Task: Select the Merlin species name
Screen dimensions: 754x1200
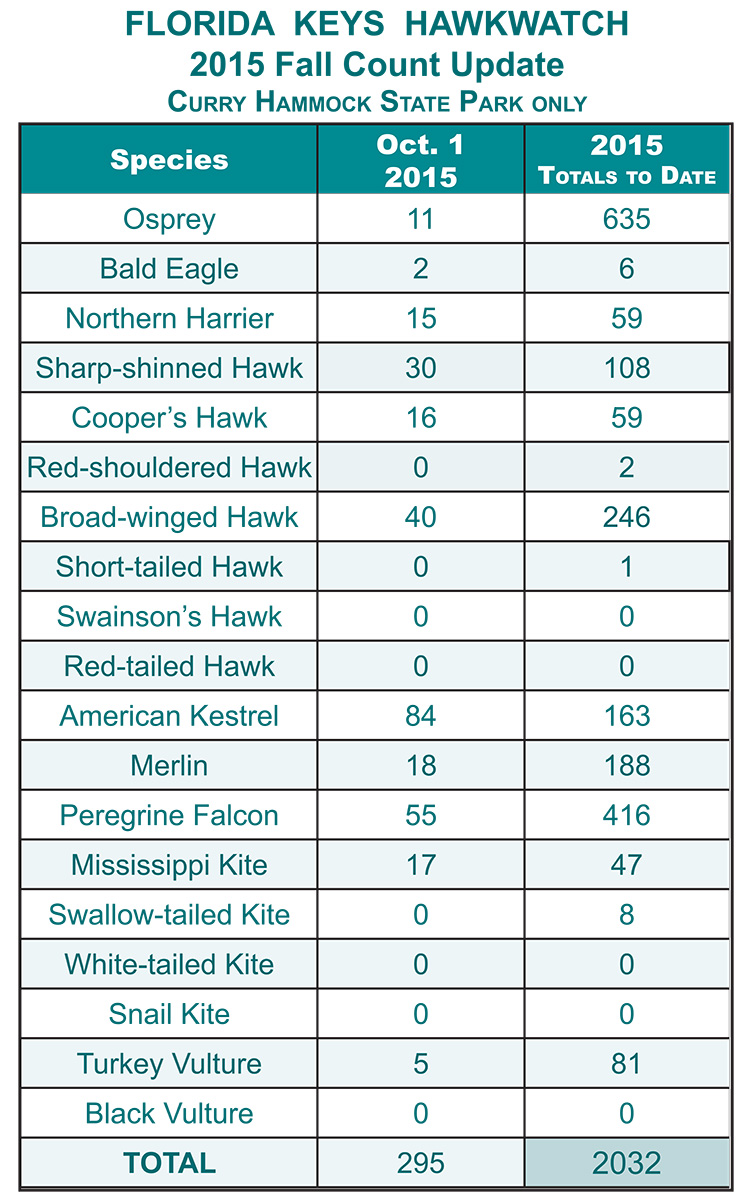Action: (169, 766)
